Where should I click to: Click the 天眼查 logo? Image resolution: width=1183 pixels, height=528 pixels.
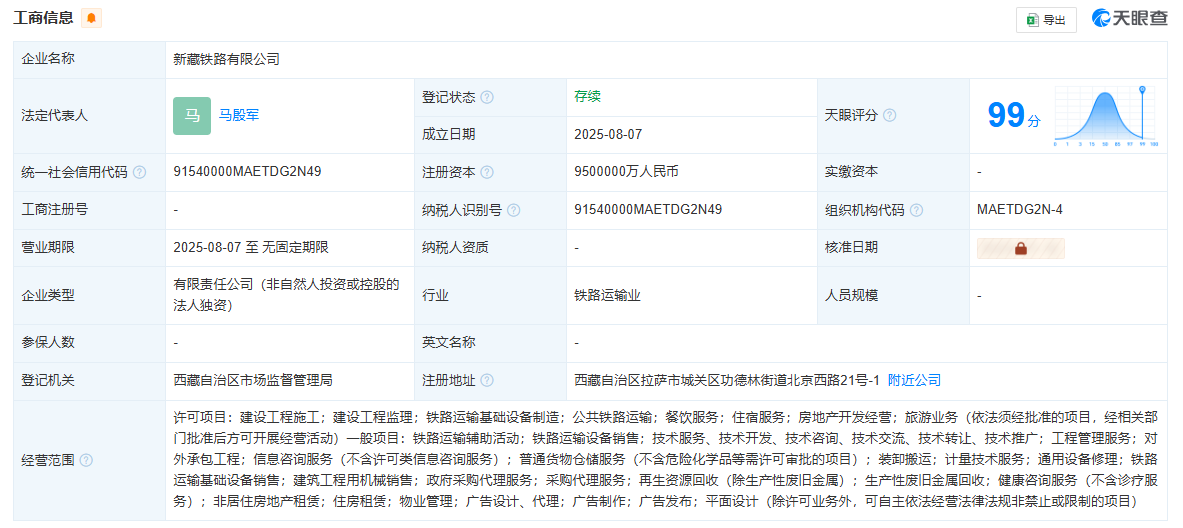[x=1129, y=18]
